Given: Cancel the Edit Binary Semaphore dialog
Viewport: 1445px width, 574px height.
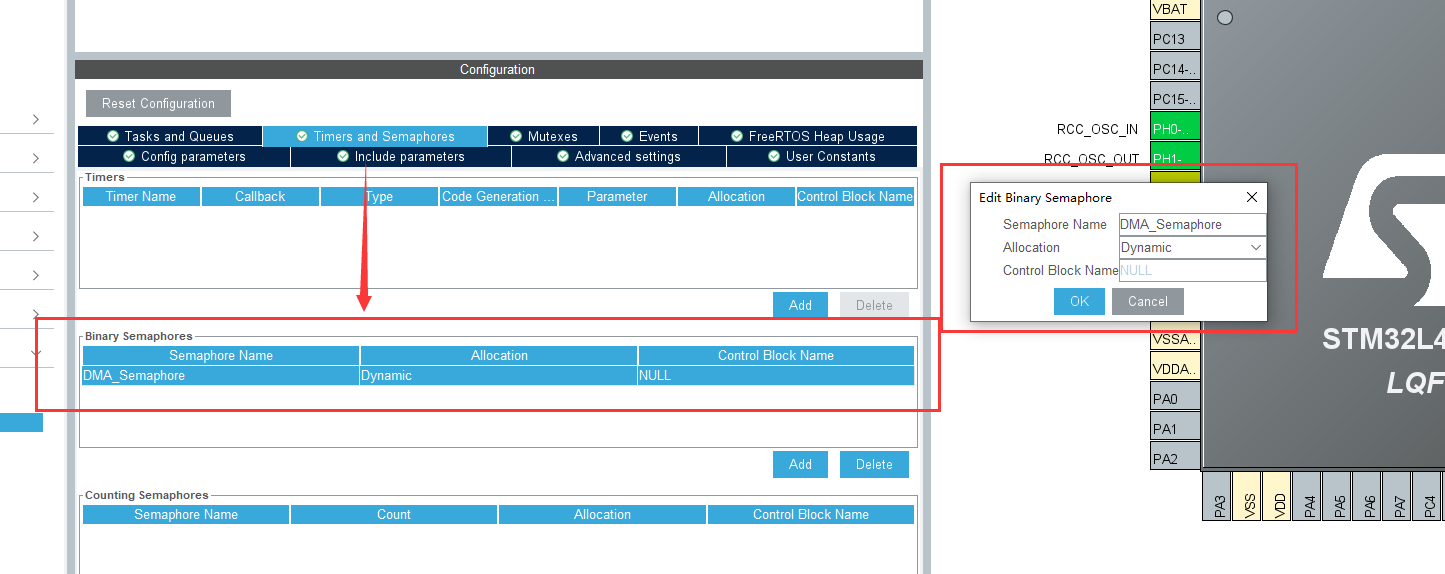Looking at the screenshot, I should tap(1147, 301).
